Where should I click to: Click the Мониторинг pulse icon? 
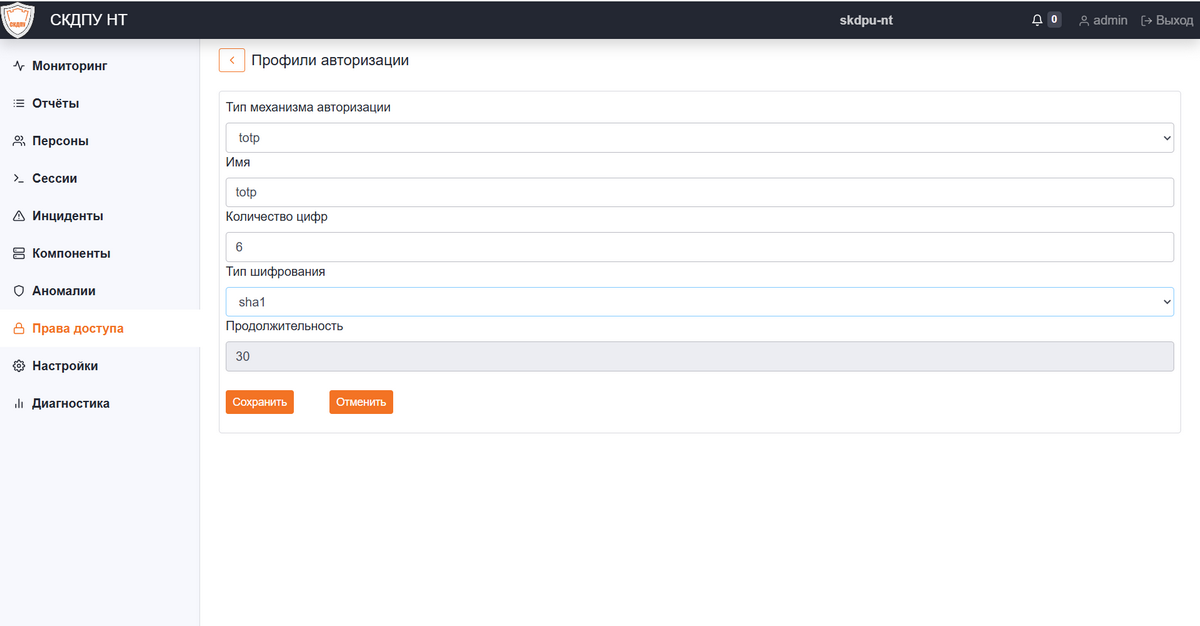point(18,66)
